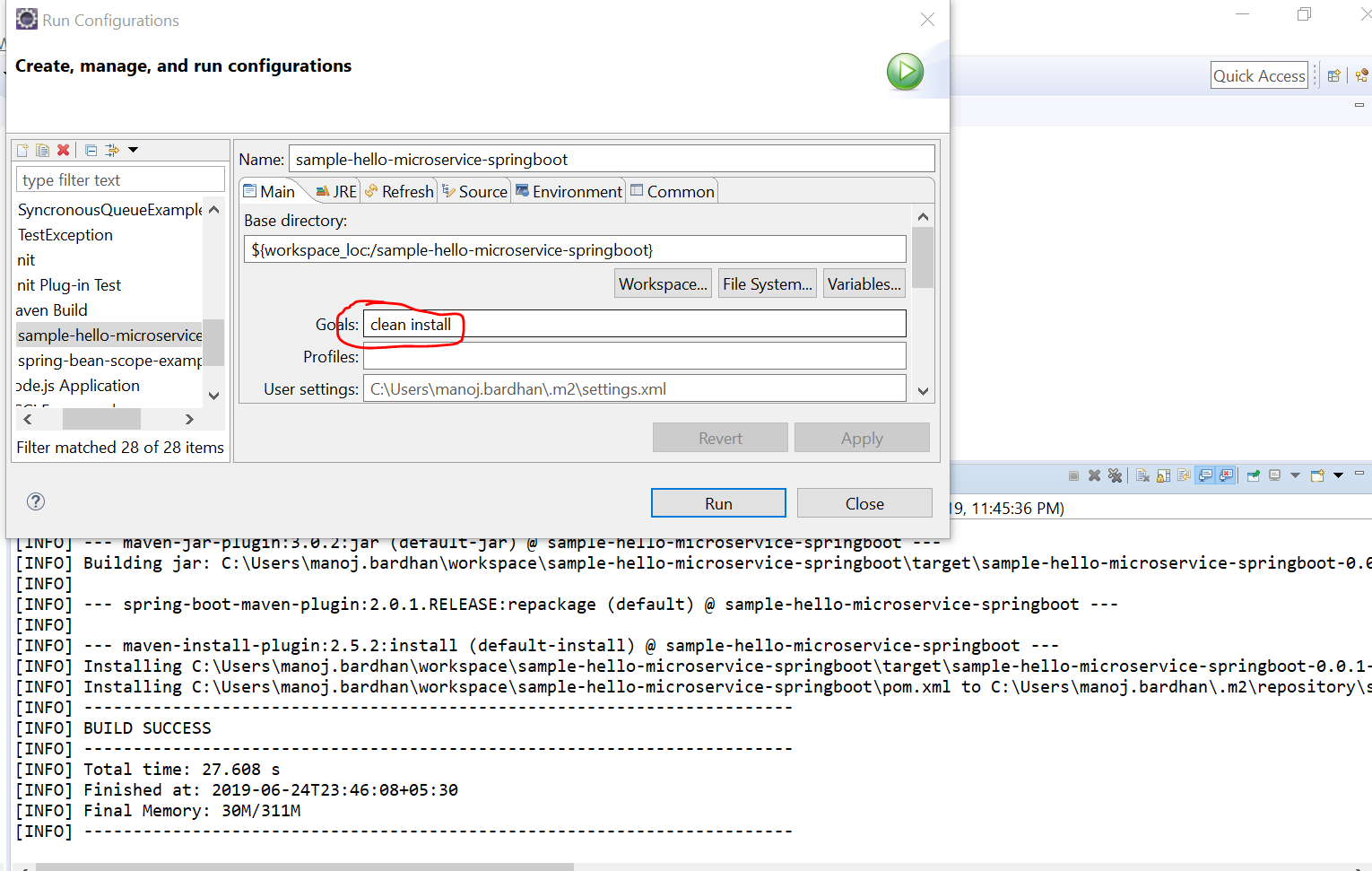This screenshot has width=1372, height=871.
Task: Run the sample-hello-microservice-springboot configuration
Action: 717,502
